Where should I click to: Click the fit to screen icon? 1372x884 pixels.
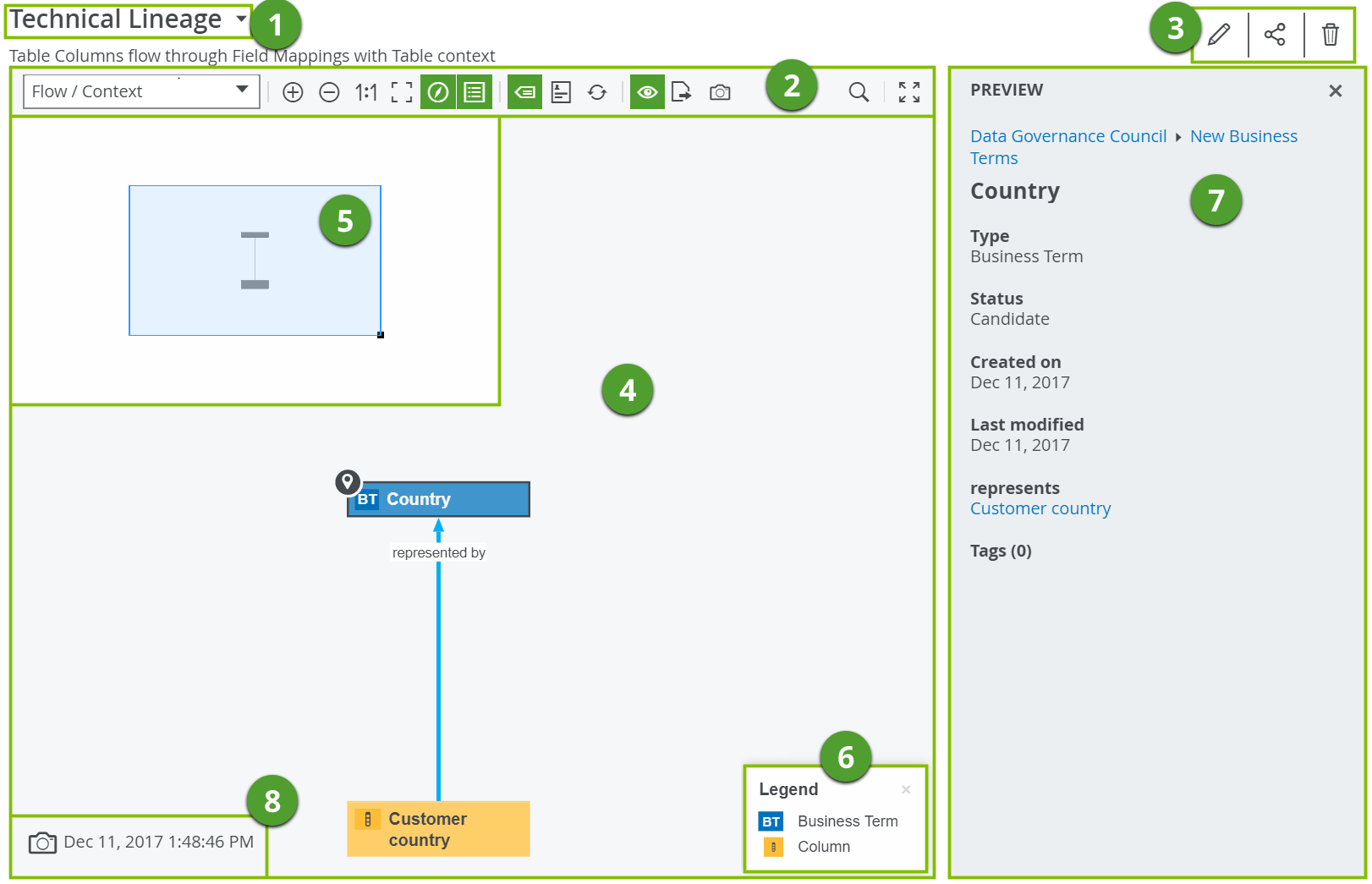point(402,92)
